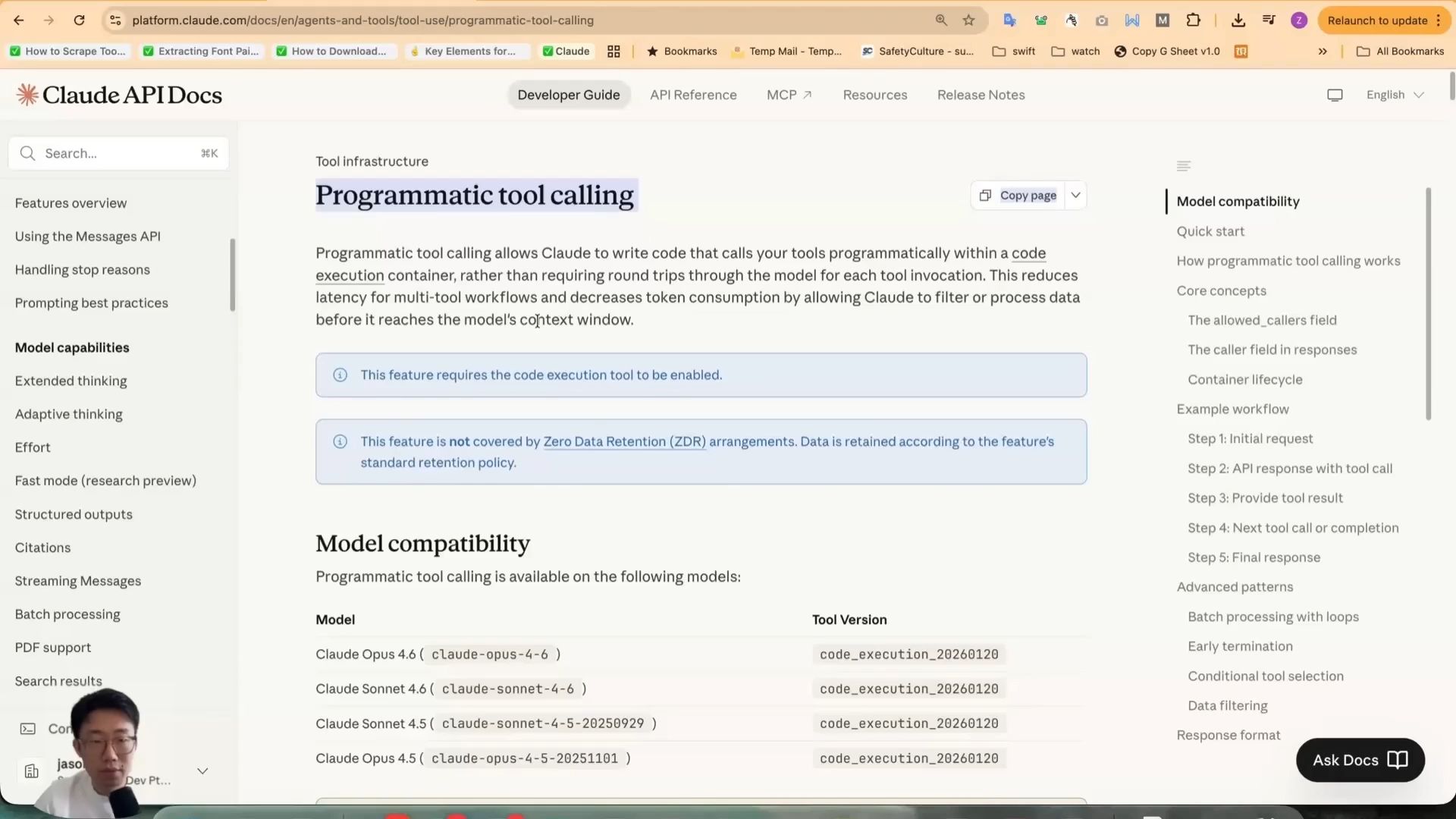Viewport: 1456px width, 819px height.
Task: Expand the Copy page options chevron
Action: (1075, 196)
